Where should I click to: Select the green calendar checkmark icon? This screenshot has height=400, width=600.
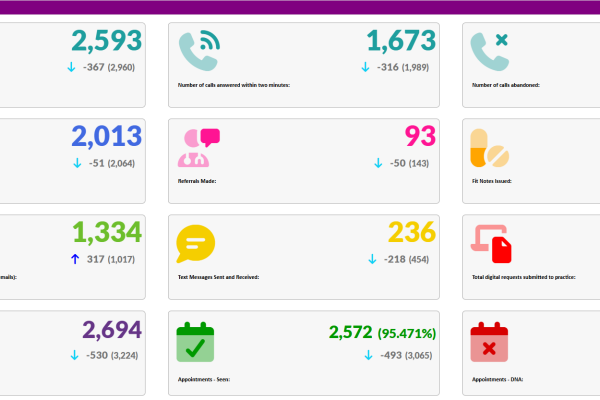(195, 341)
